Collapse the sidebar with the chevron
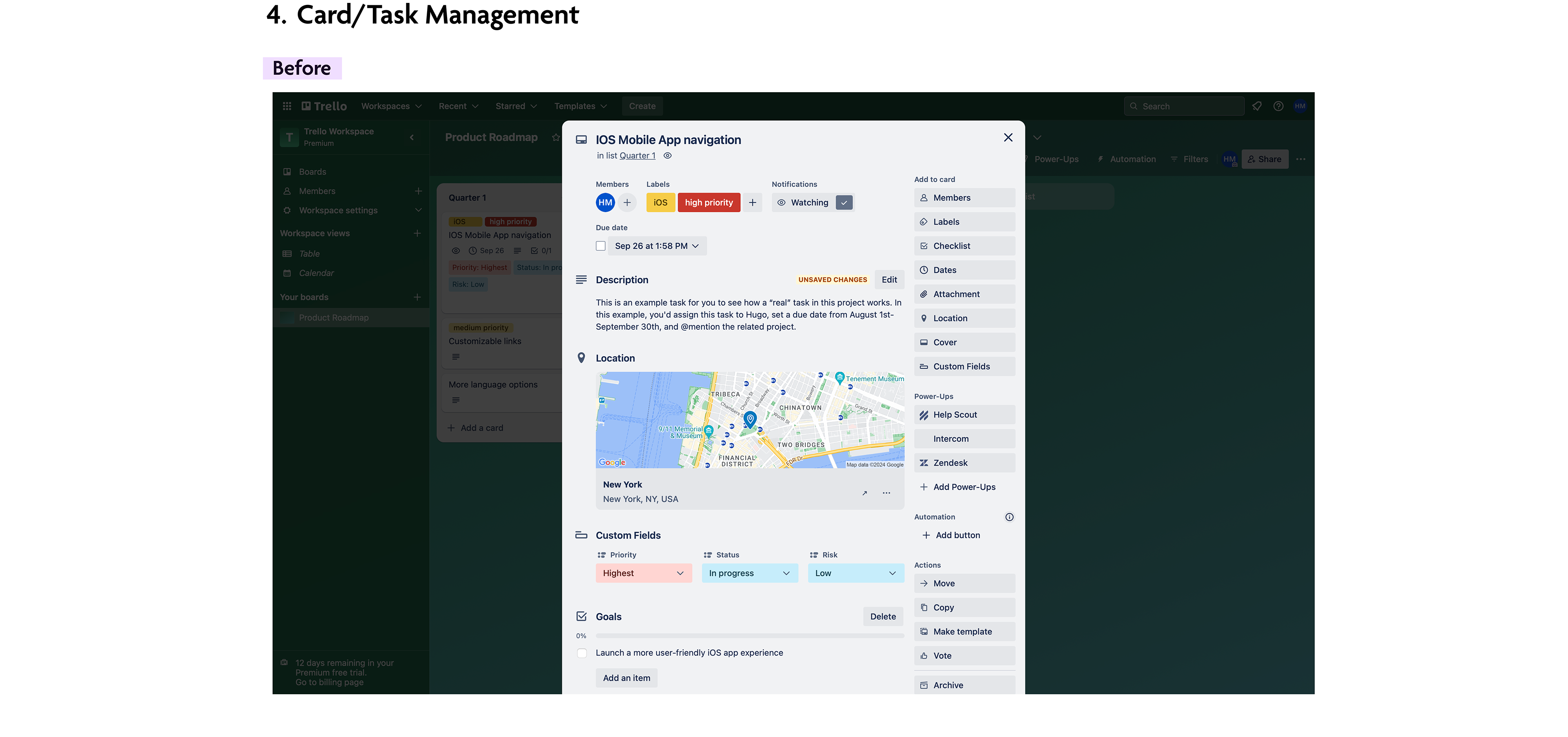This screenshot has height=737, width=1568. click(412, 137)
